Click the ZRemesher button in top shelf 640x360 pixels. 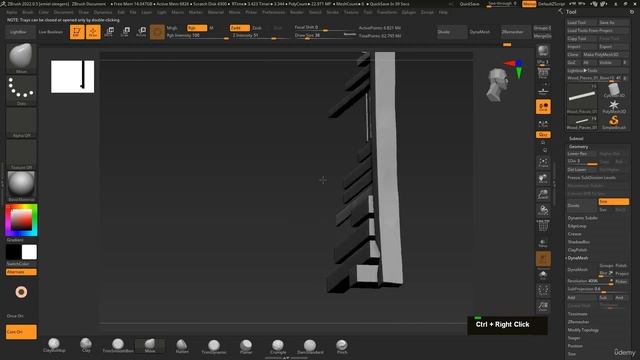point(516,32)
